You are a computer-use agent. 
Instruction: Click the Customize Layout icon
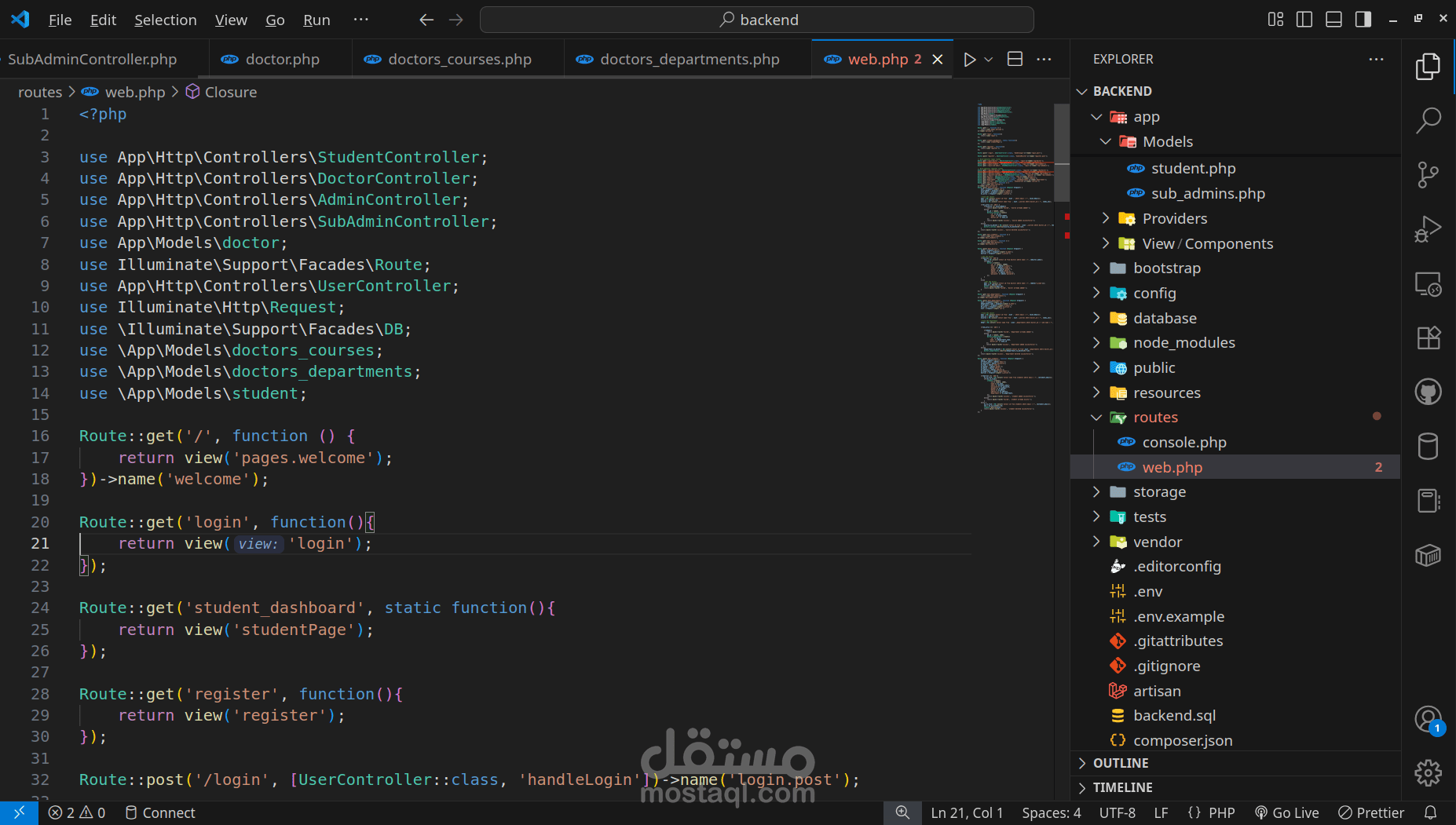1275,20
